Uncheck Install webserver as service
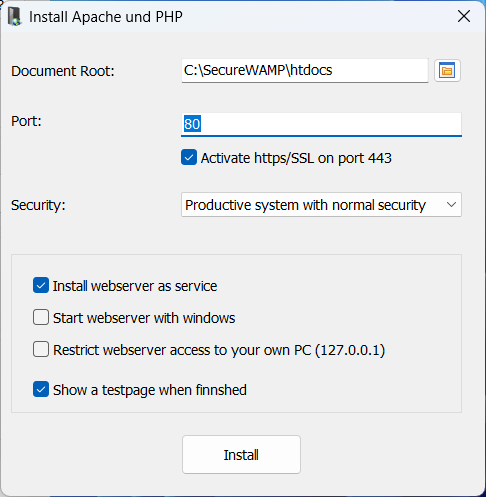This screenshot has width=486, height=497. point(41,286)
